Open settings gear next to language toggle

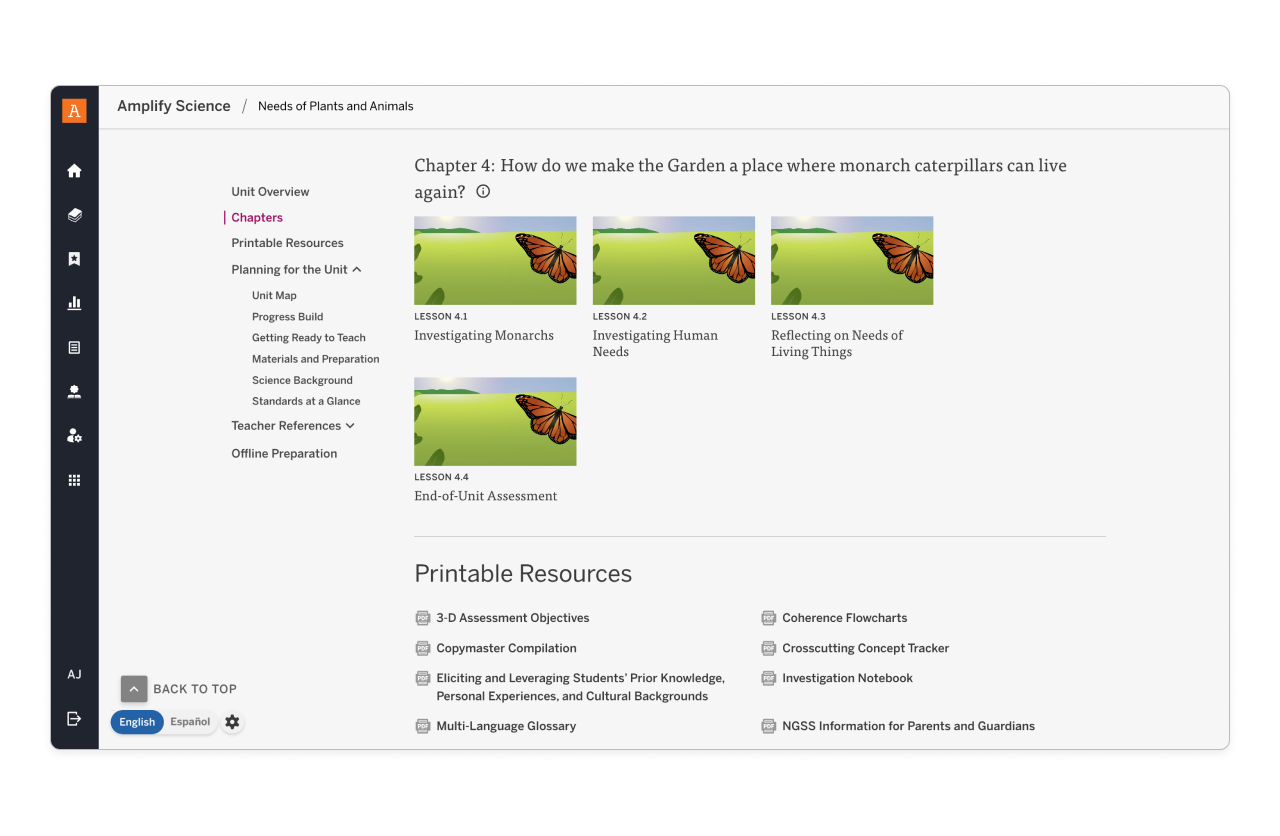coord(232,722)
